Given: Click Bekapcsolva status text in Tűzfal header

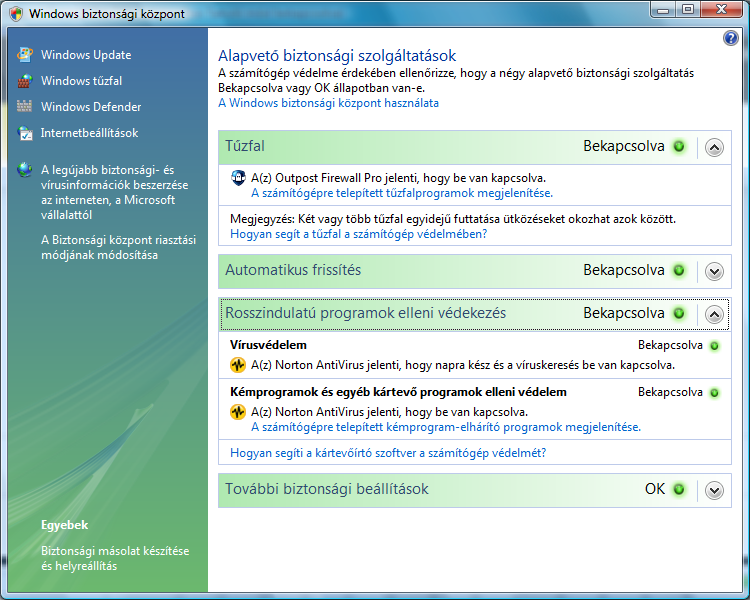Looking at the screenshot, I should click(624, 146).
